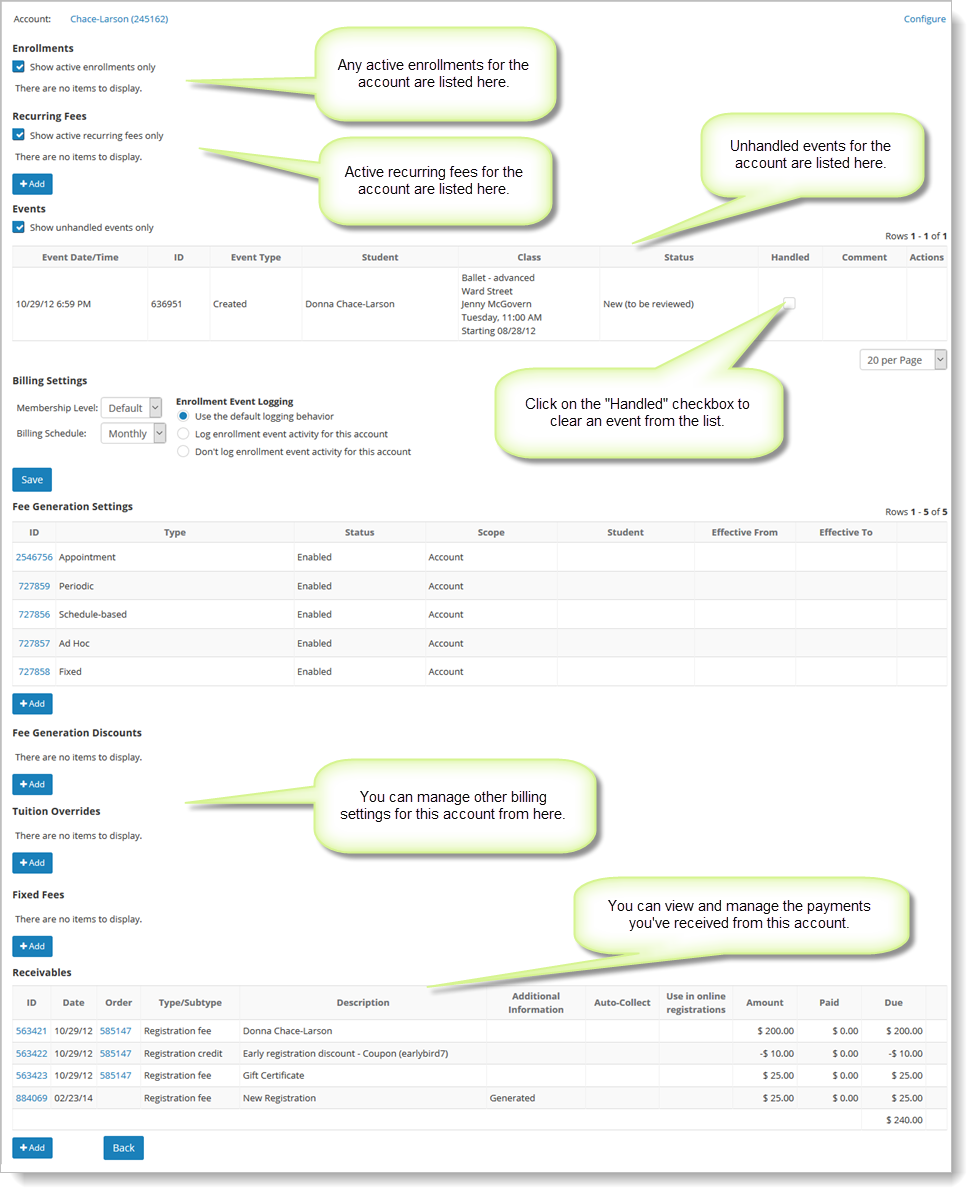Toggle Show unhandled events only checkbox

pyautogui.click(x=19, y=227)
